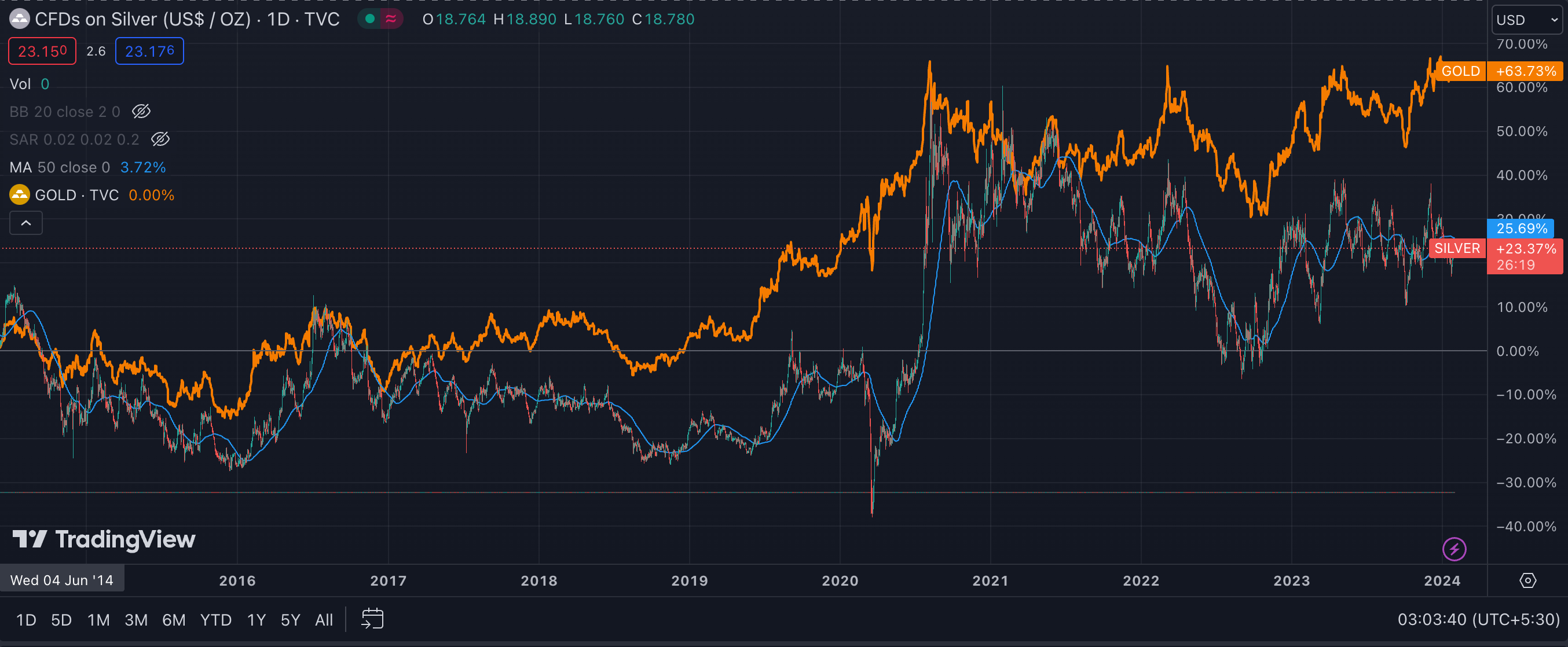Click the orange GOLD price label
The image size is (1568, 647).
[1460, 71]
